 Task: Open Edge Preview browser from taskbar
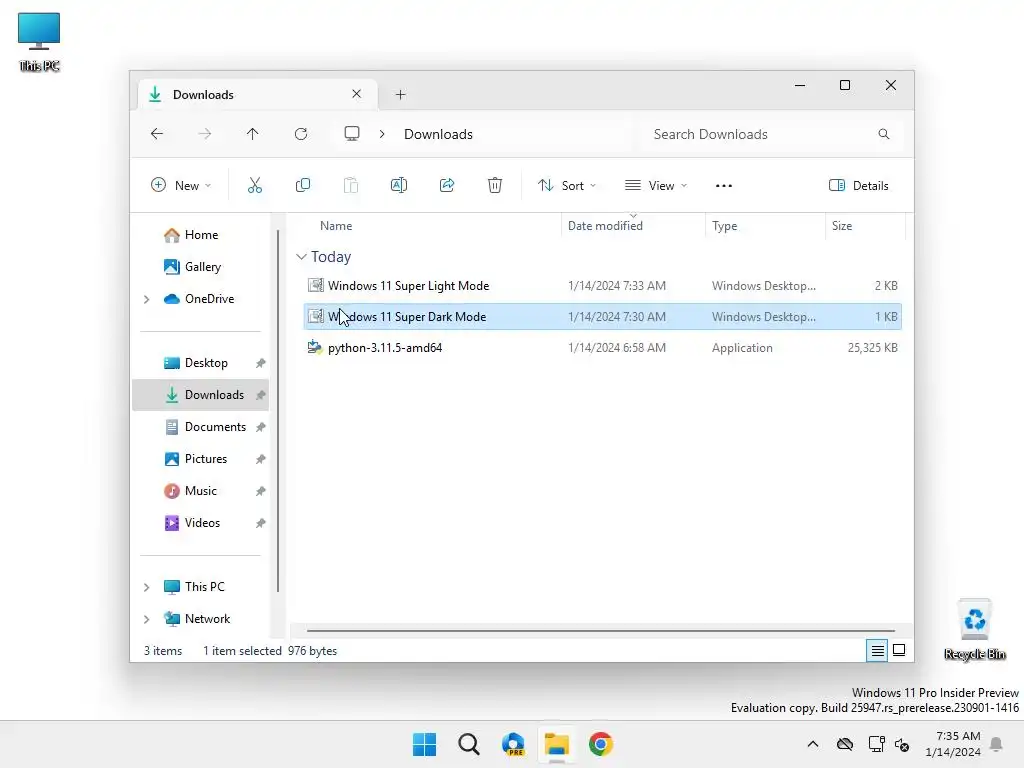pos(513,744)
